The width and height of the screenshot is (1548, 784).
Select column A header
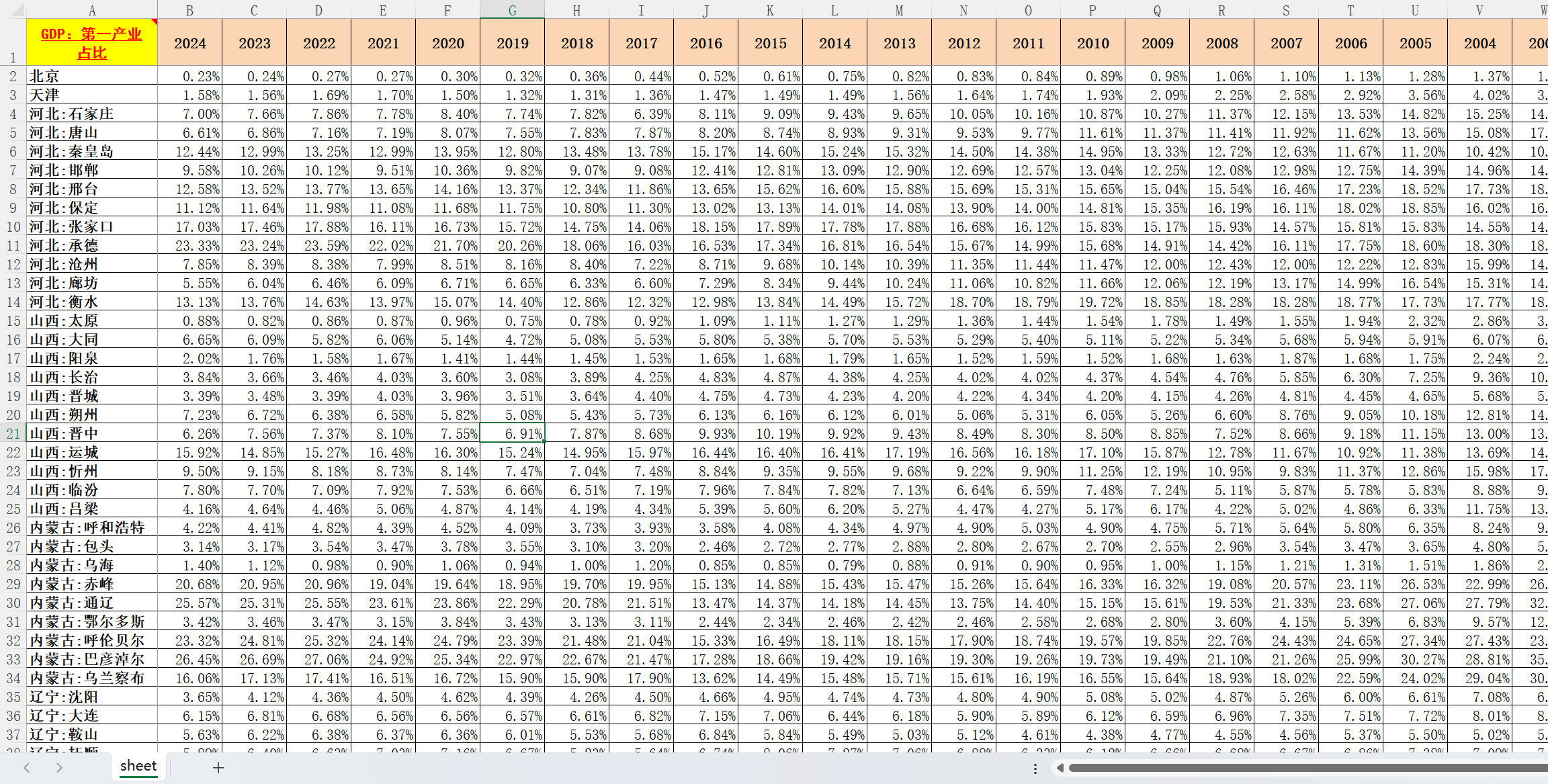tap(91, 9)
